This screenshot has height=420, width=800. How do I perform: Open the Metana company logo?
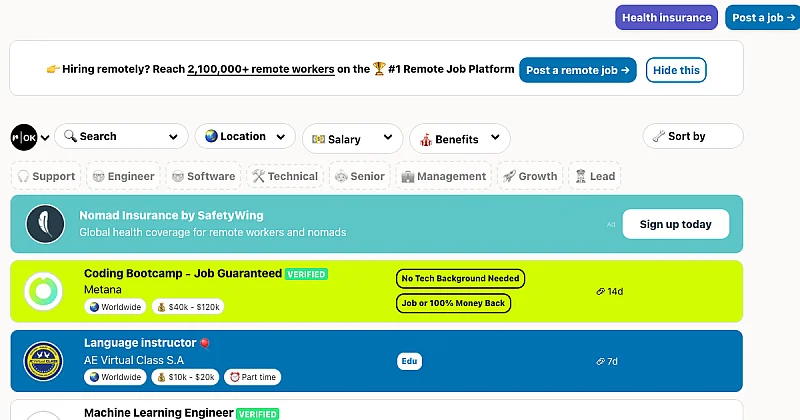point(44,291)
